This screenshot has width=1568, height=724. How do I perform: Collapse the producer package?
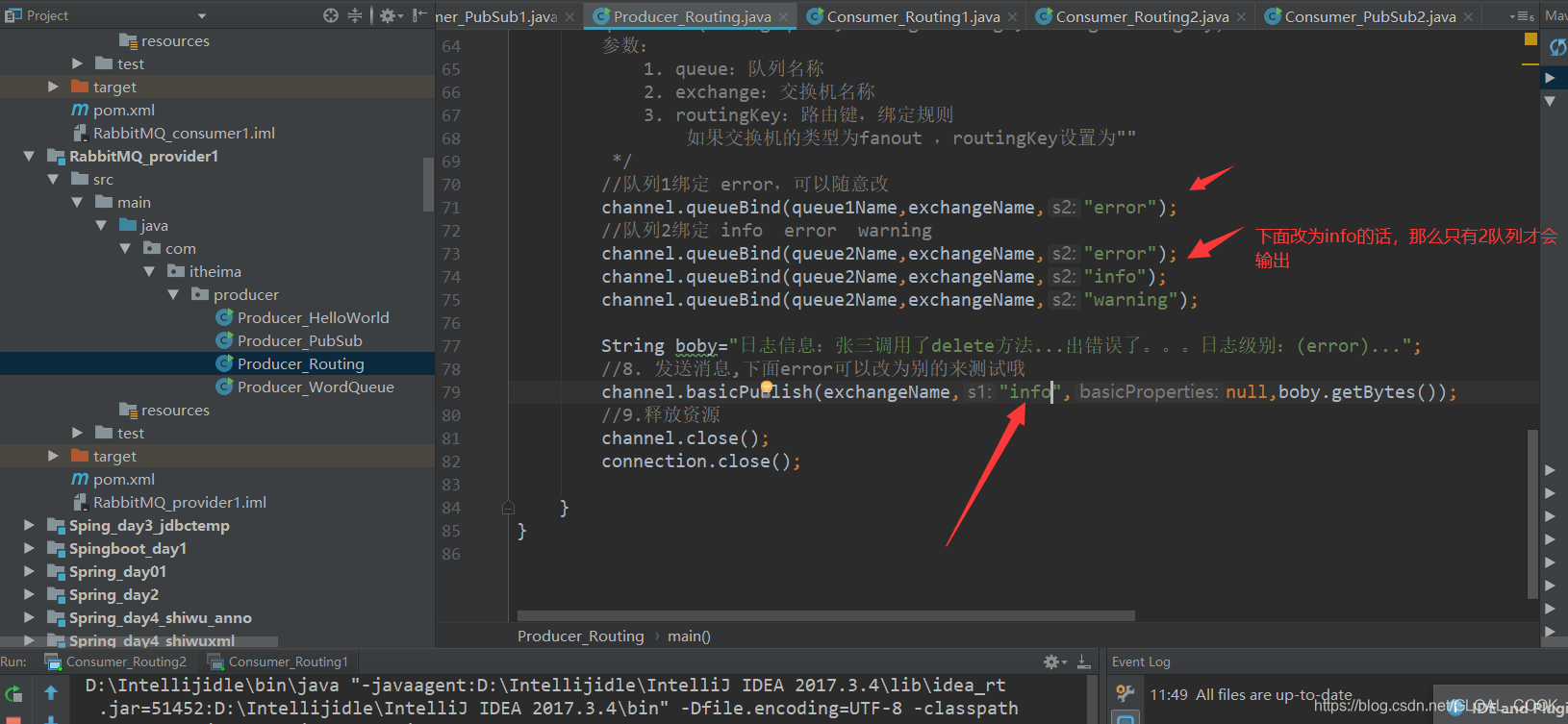pyautogui.click(x=173, y=294)
